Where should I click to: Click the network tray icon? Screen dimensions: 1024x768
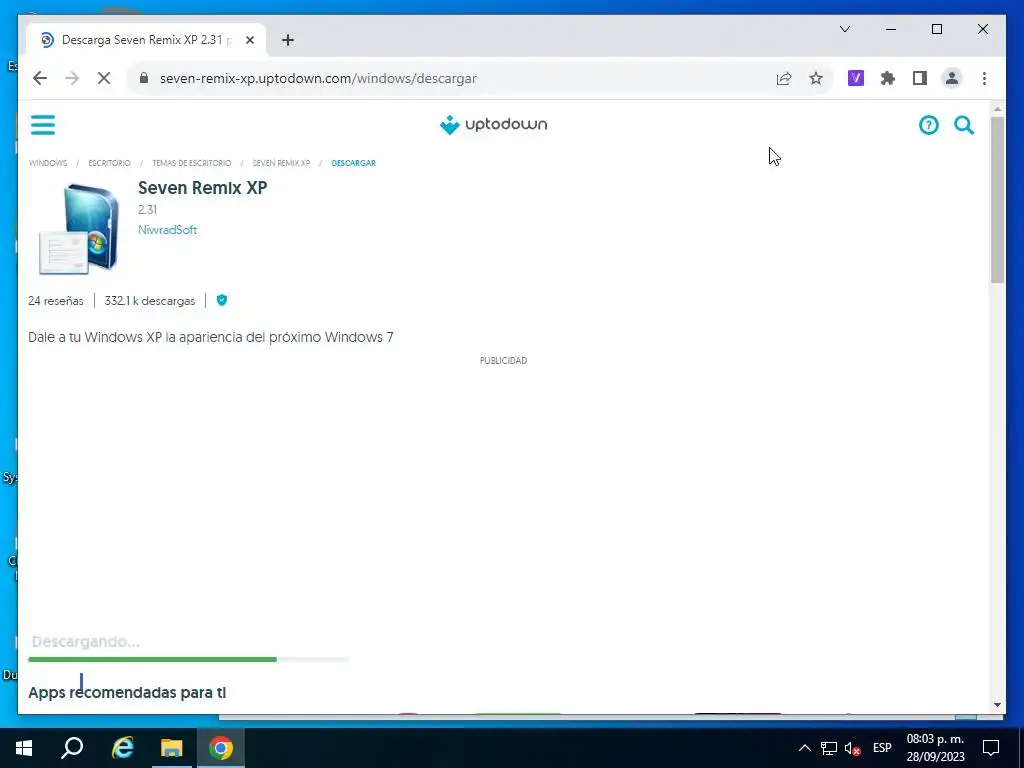click(829, 748)
